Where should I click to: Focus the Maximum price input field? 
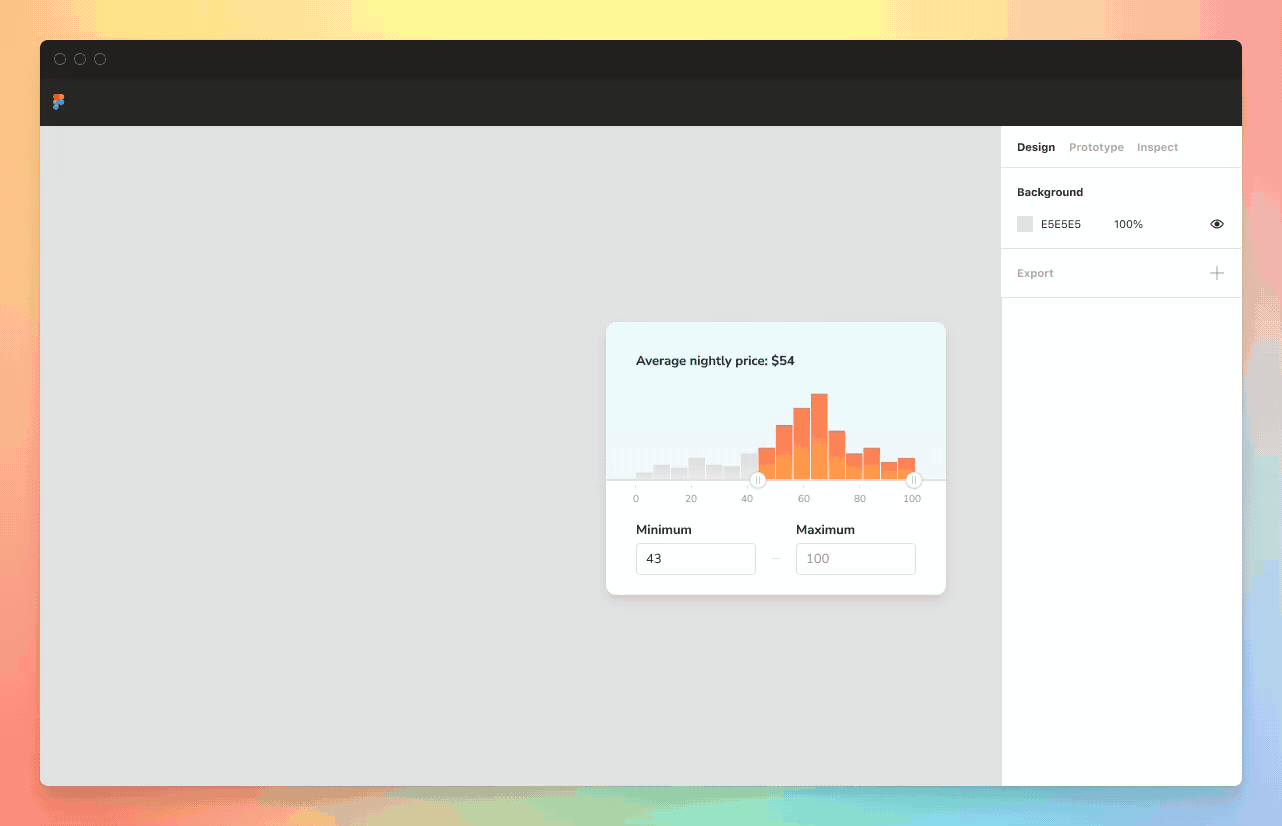(x=855, y=559)
